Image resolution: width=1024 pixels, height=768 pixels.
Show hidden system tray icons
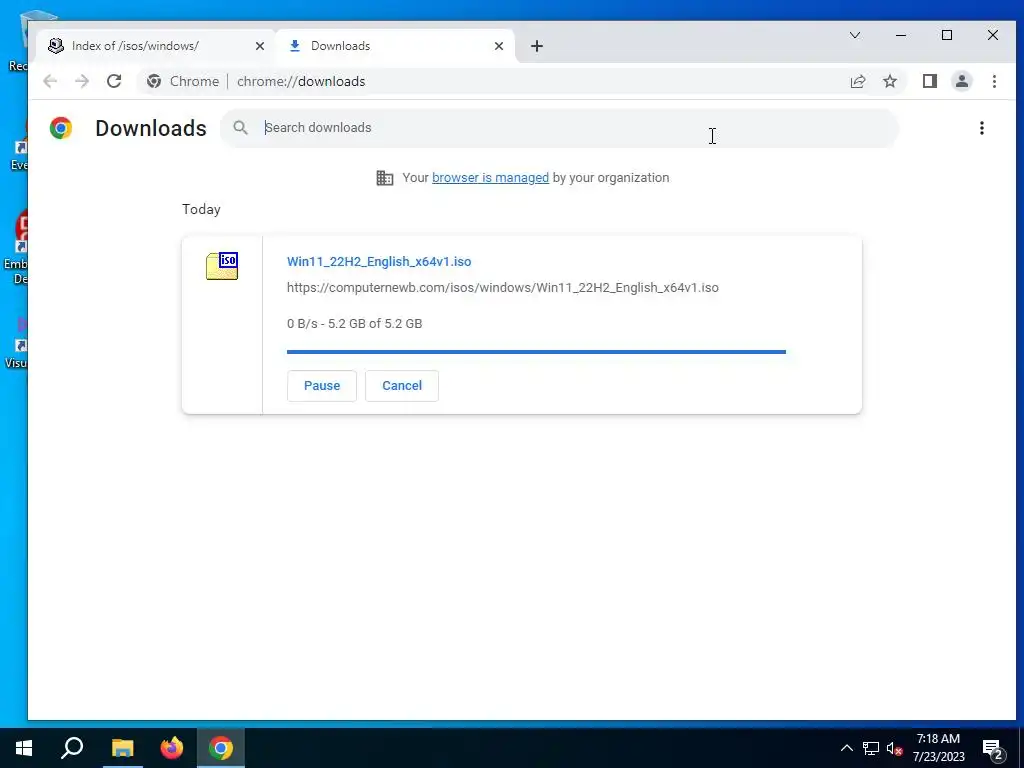click(x=846, y=748)
